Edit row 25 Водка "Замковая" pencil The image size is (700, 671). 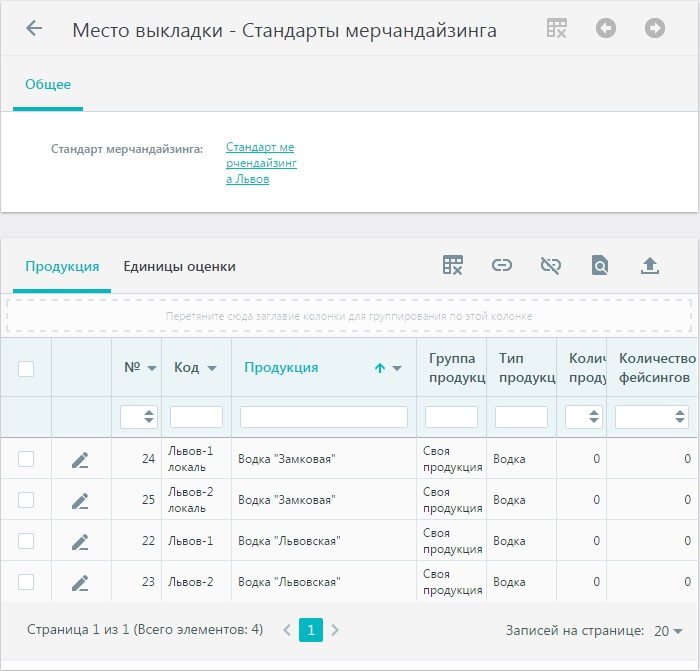(x=80, y=500)
